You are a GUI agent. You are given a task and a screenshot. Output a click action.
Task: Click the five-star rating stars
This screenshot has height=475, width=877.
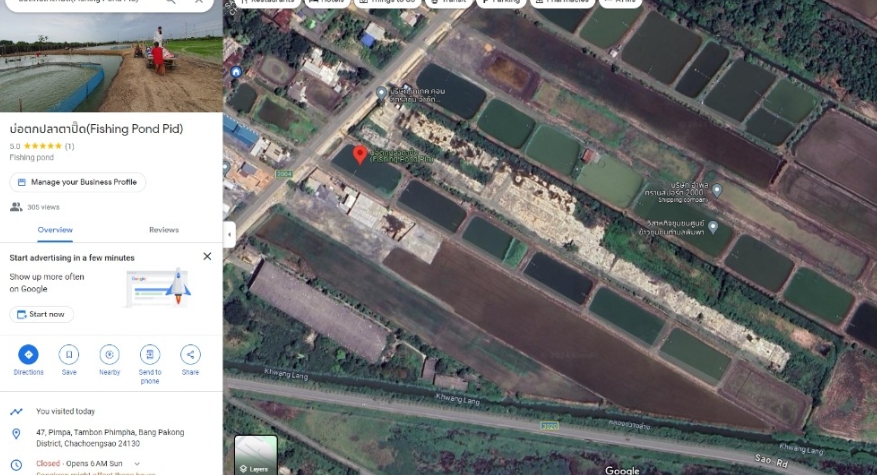[x=43, y=146]
